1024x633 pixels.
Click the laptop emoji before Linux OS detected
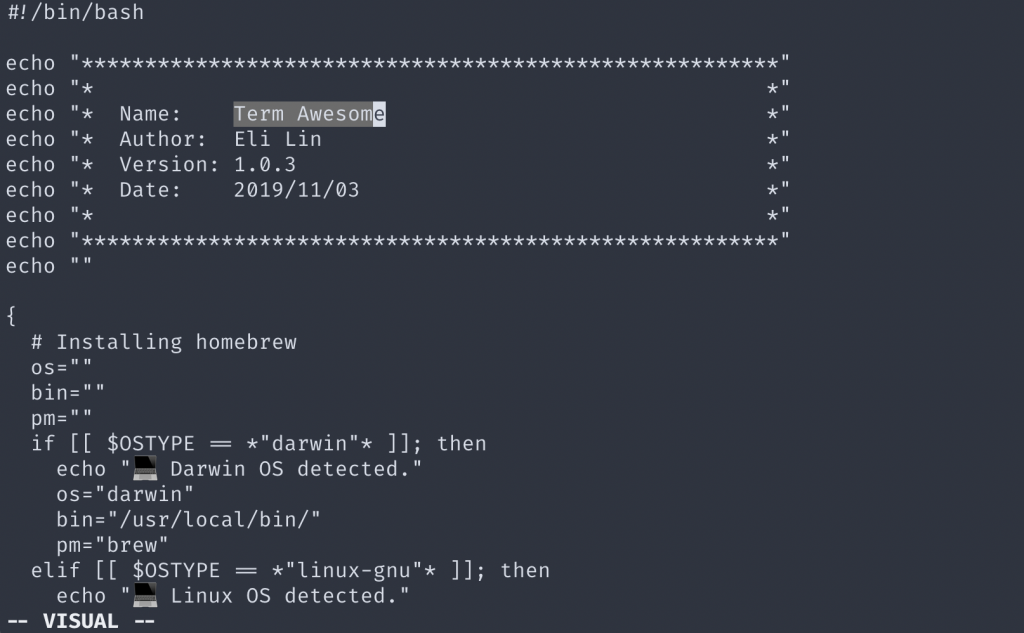[145, 595]
